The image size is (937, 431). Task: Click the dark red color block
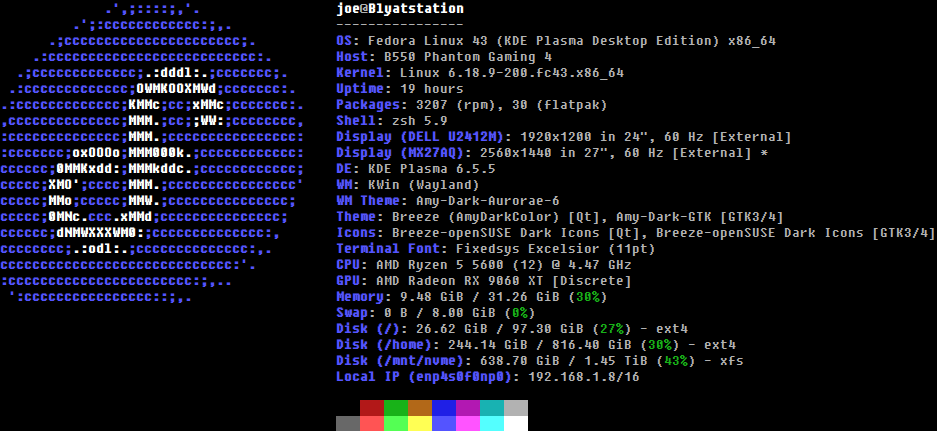pos(372,408)
